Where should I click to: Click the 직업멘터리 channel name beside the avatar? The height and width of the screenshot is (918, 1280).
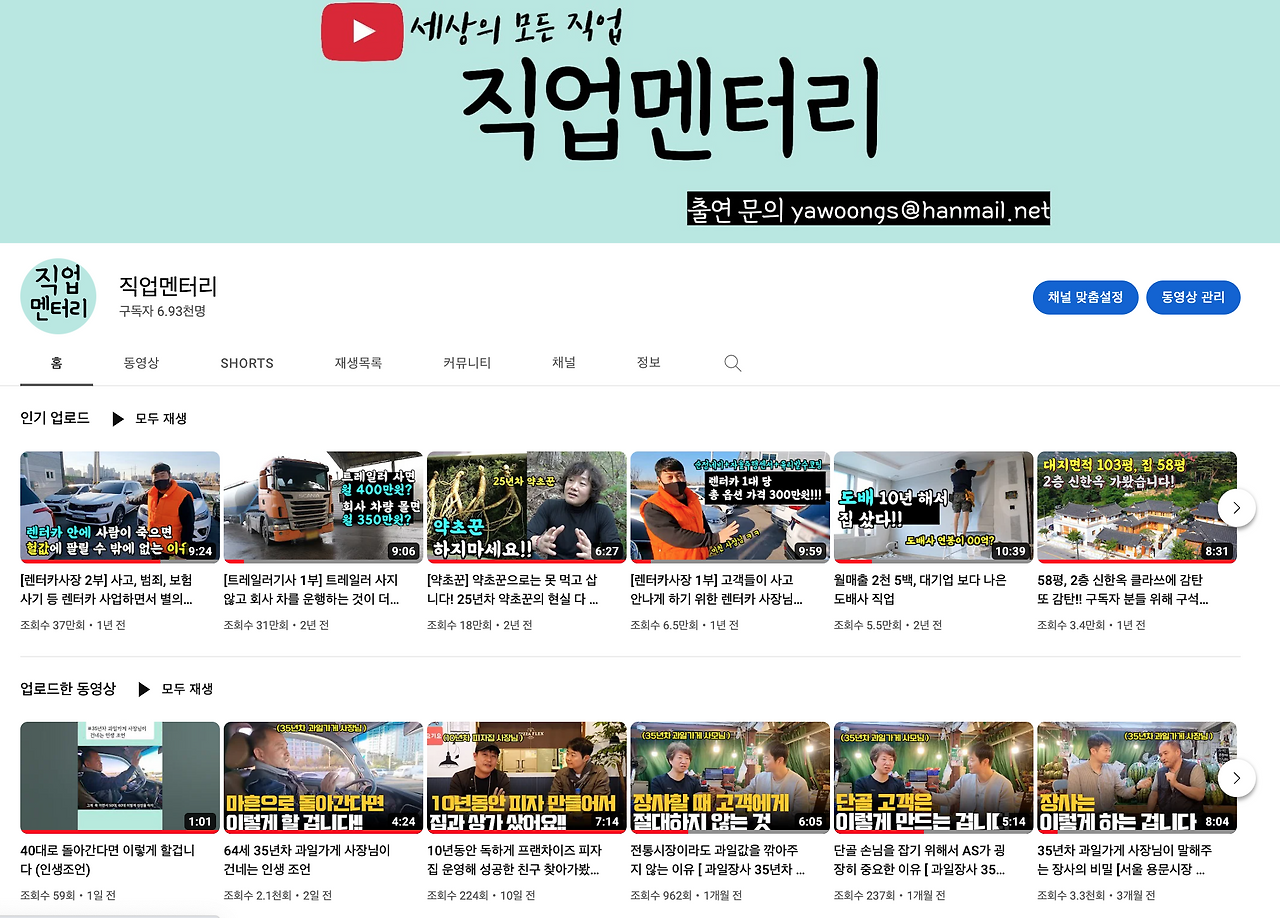pyautogui.click(x=168, y=286)
